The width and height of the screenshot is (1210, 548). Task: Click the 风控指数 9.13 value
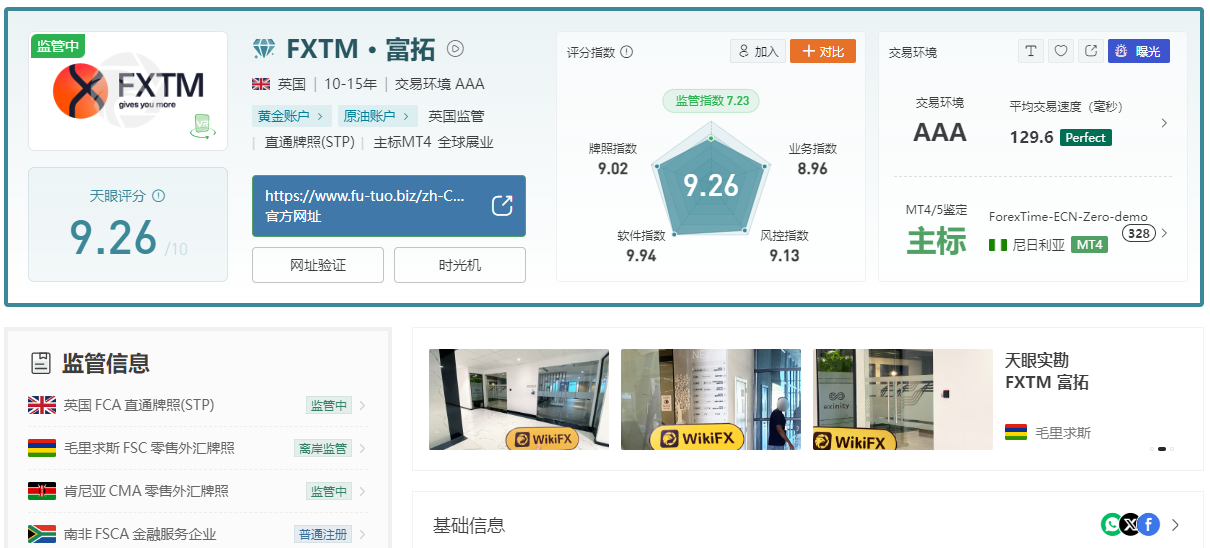784,255
